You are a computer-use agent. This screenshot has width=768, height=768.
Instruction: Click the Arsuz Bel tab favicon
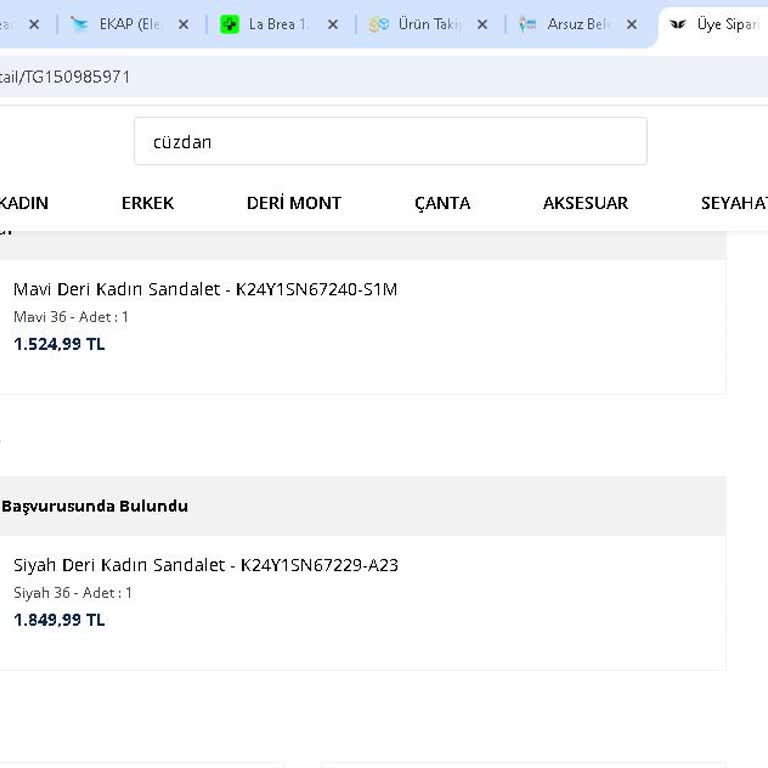[x=528, y=24]
